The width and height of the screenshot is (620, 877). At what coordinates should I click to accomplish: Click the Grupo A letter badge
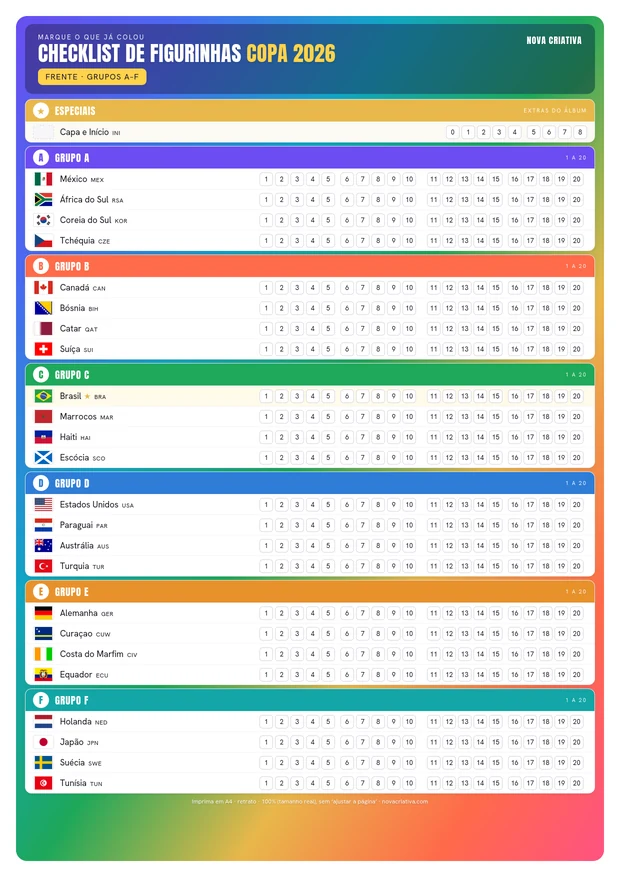[x=41, y=158]
